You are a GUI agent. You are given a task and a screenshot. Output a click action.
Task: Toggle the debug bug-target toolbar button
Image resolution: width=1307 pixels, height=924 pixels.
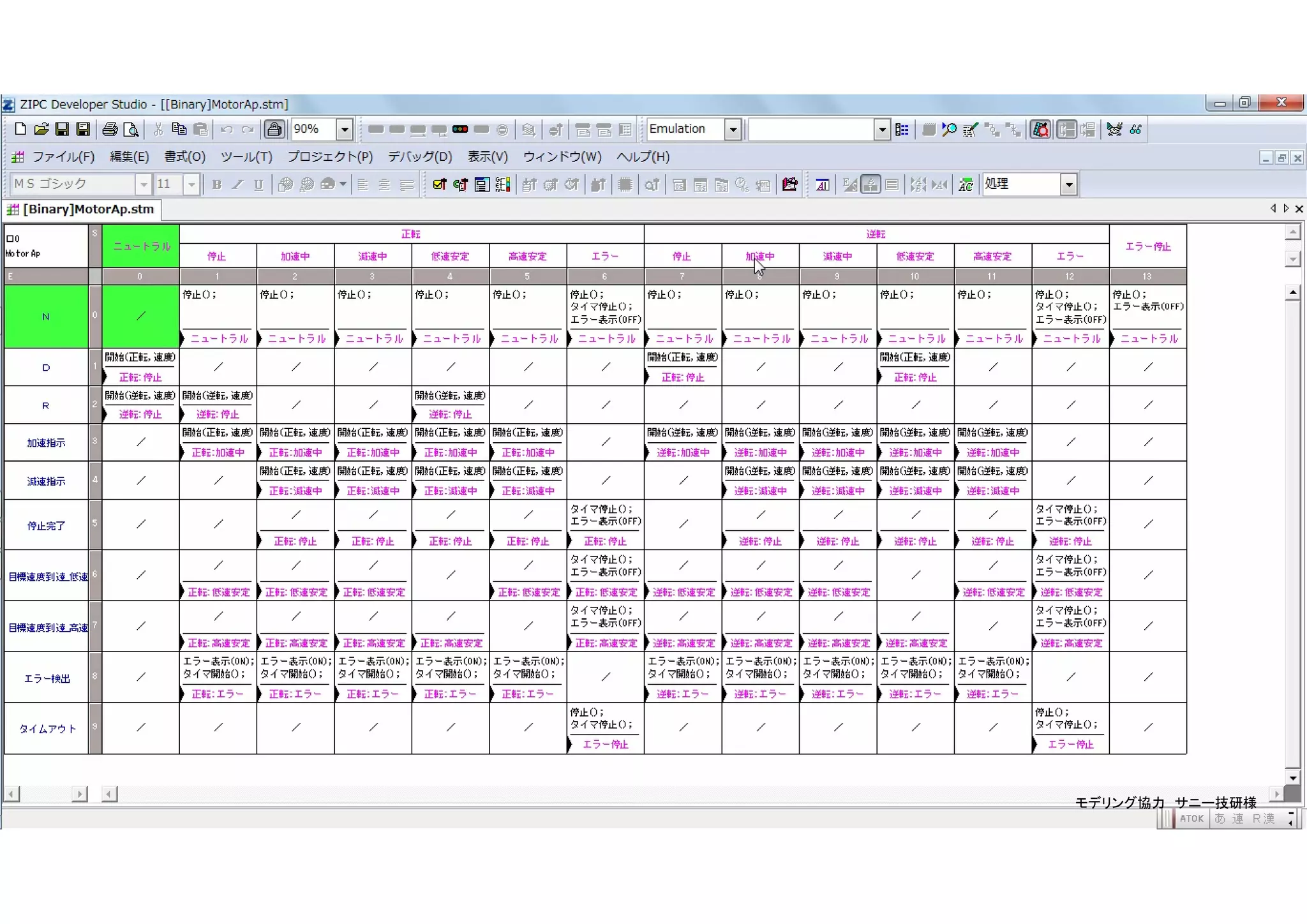[x=1040, y=130]
